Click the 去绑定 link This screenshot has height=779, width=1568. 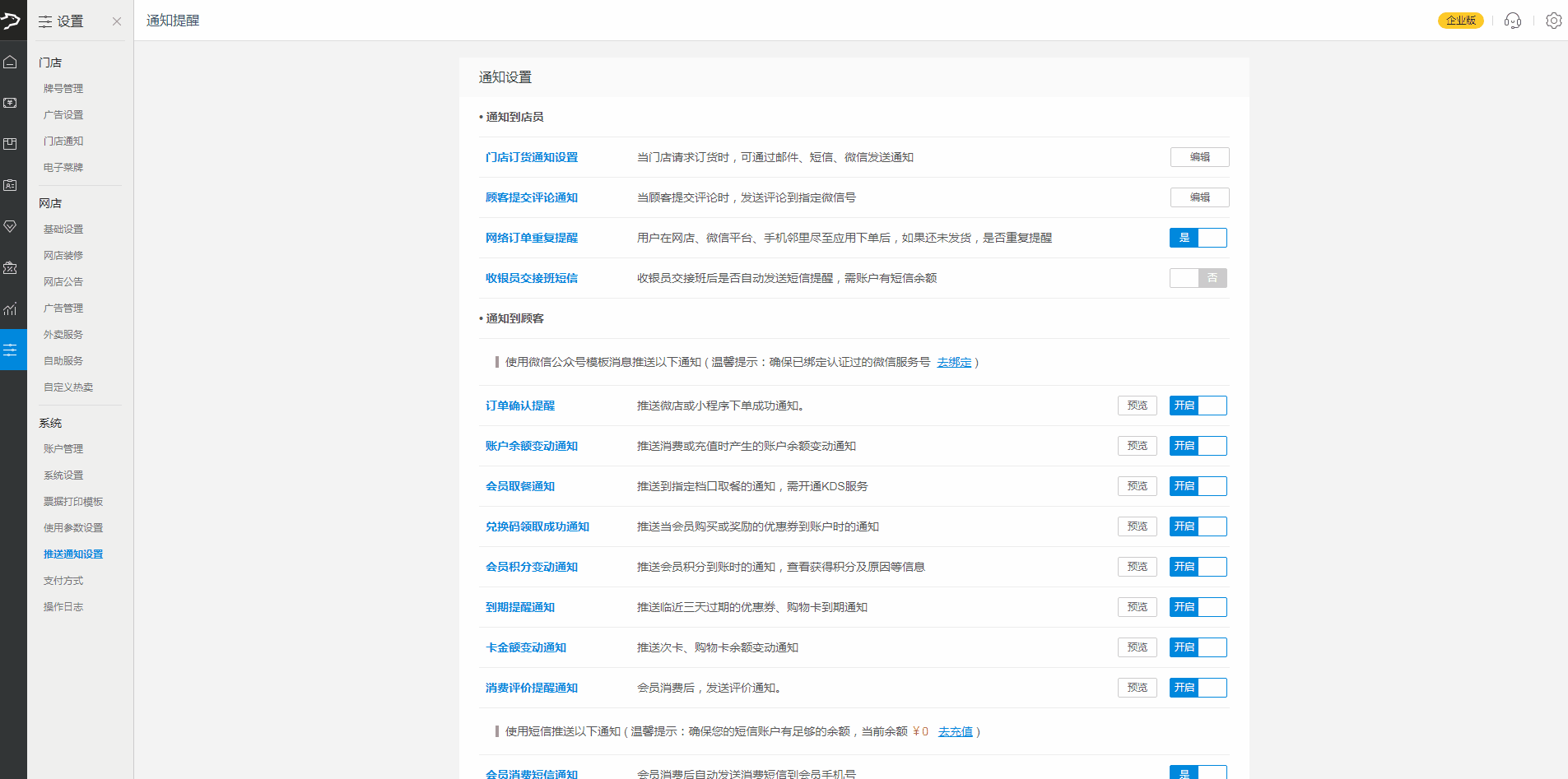click(x=954, y=362)
